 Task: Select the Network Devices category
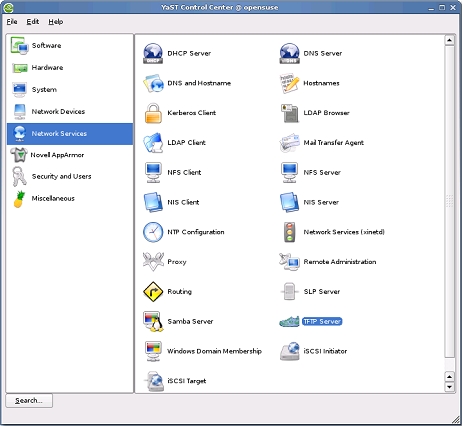[70, 112]
